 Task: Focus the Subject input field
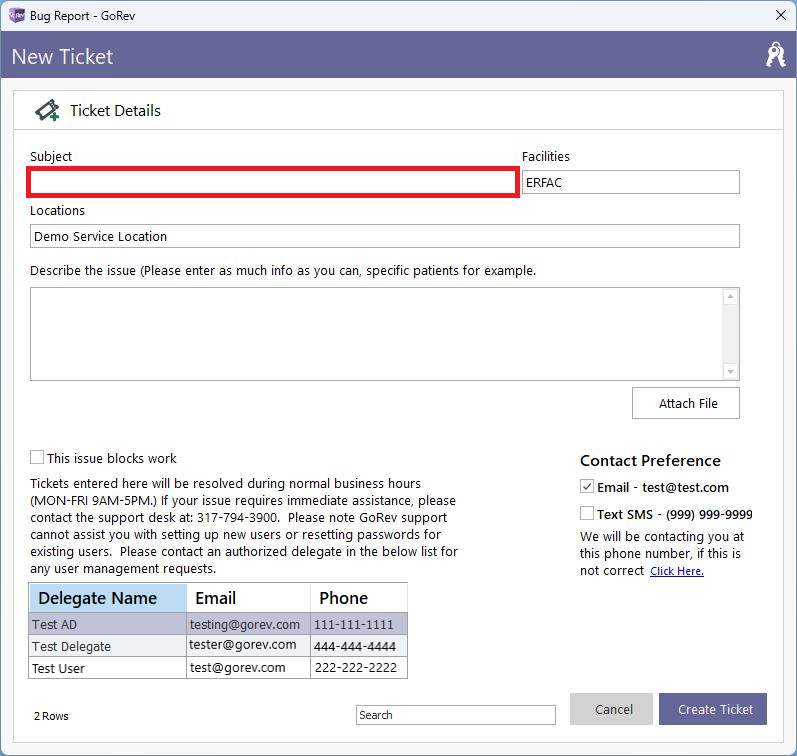(x=273, y=182)
